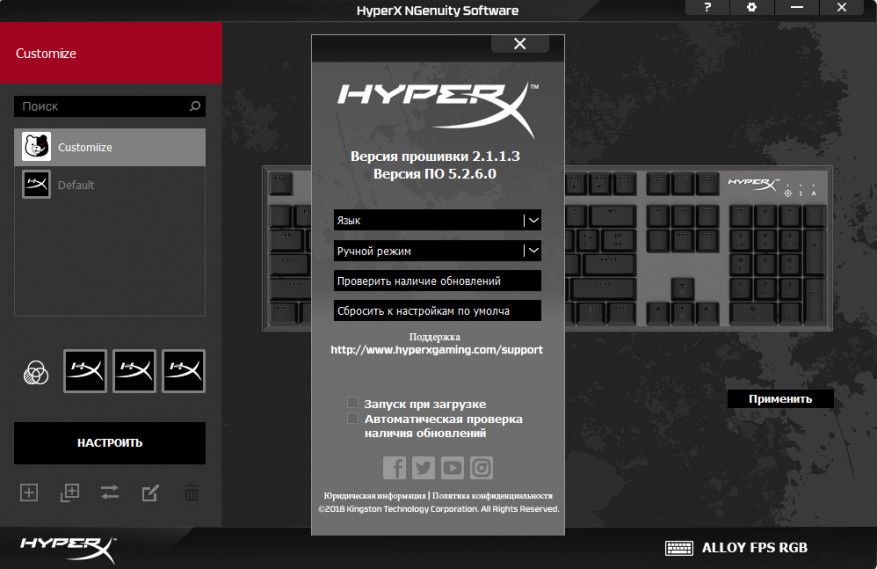Duplicate profile with copy-plus icon

tap(70, 493)
